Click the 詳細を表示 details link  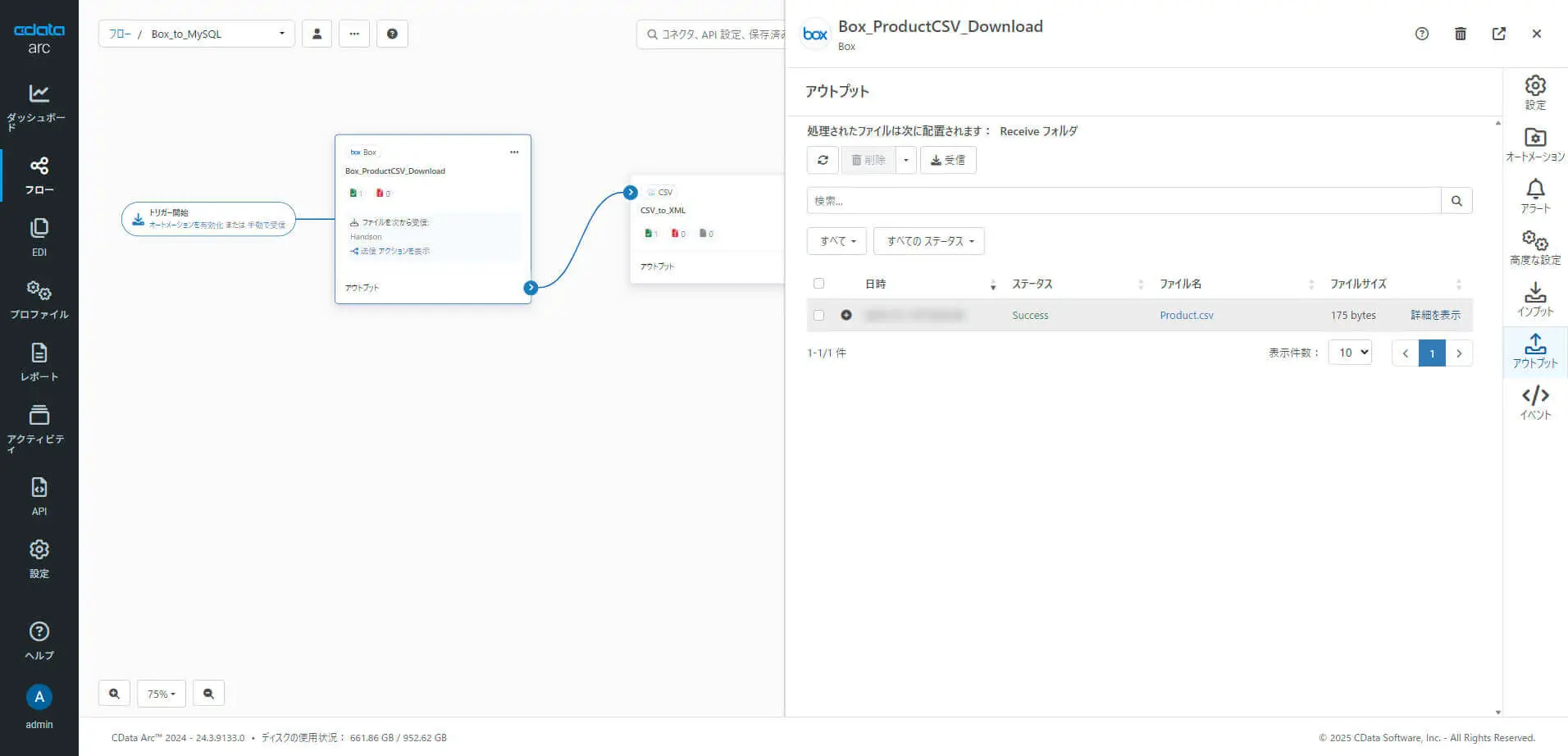point(1435,315)
